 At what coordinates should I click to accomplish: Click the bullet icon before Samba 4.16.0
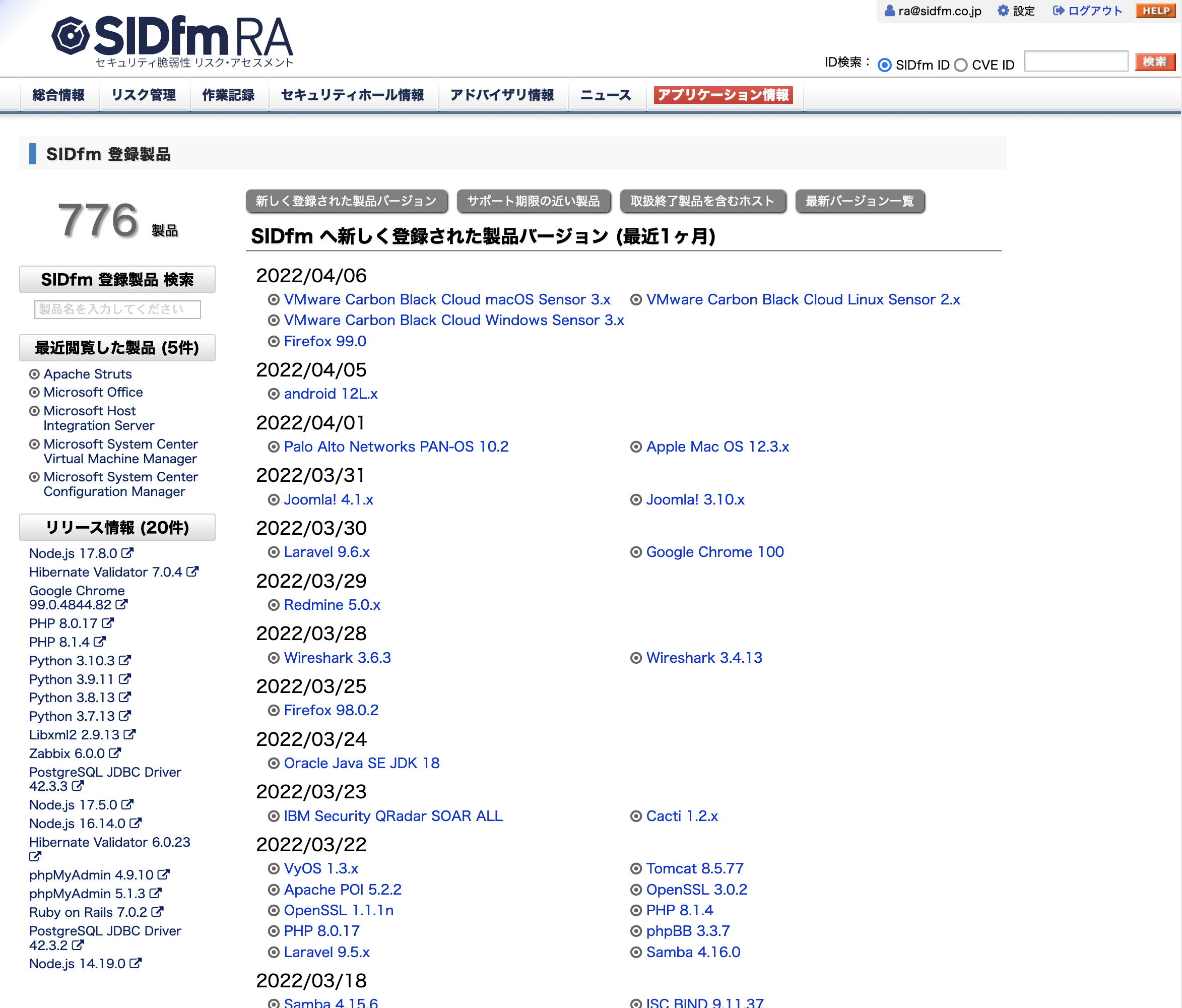point(636,953)
